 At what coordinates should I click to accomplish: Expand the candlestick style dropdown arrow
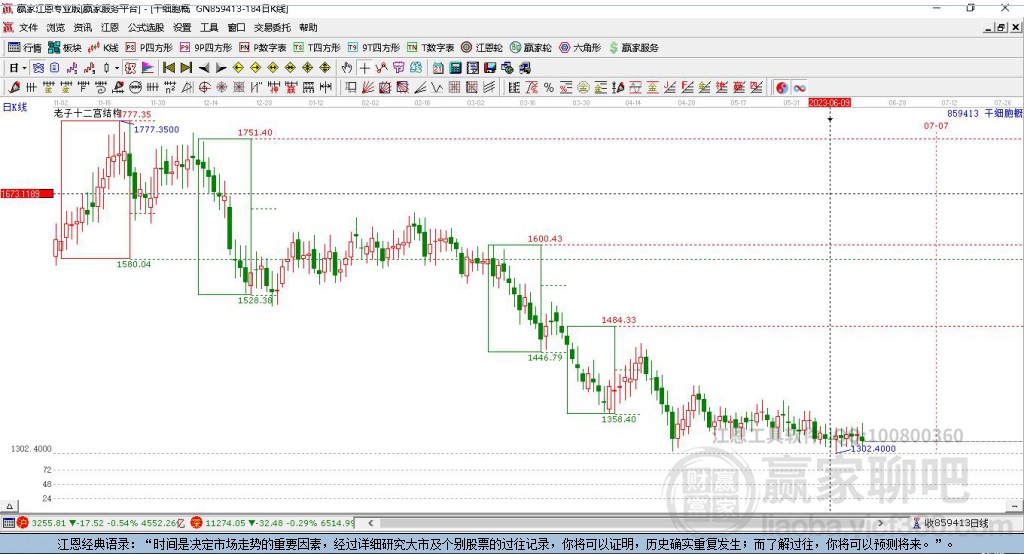click(x=117, y=67)
